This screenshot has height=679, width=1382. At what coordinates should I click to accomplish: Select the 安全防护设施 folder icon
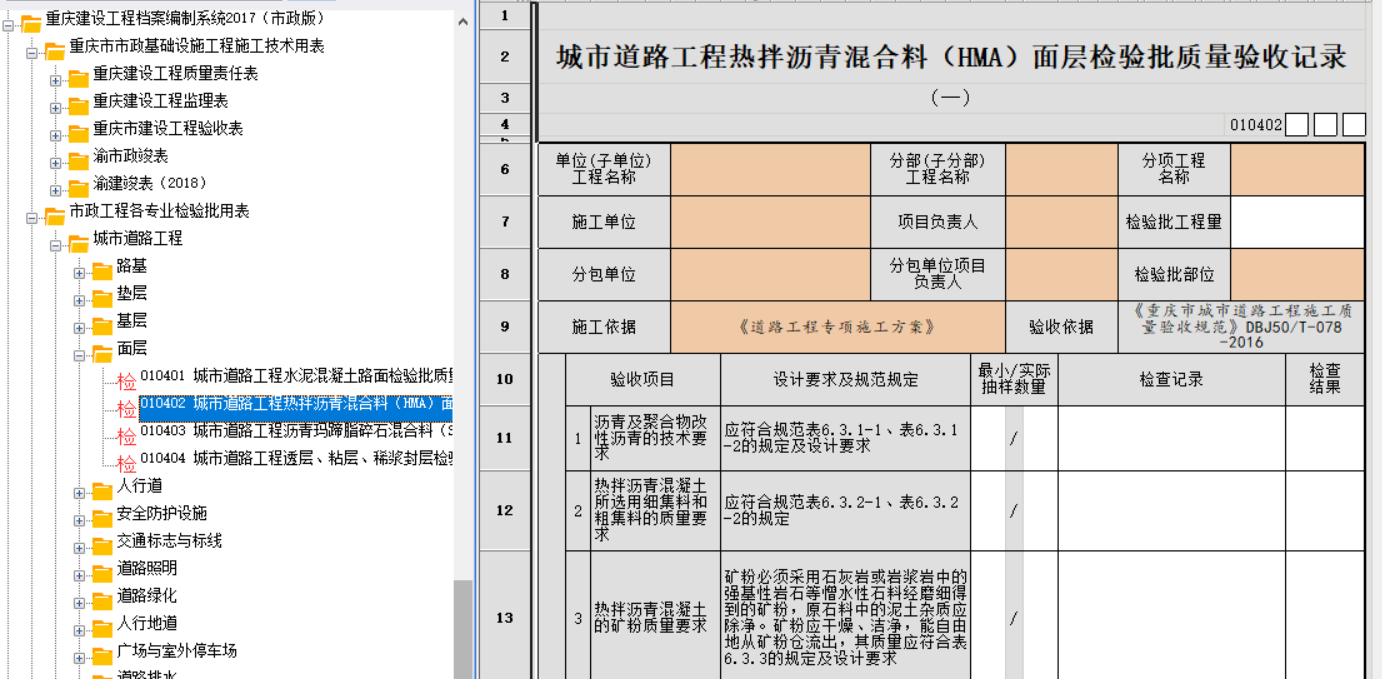(x=102, y=518)
